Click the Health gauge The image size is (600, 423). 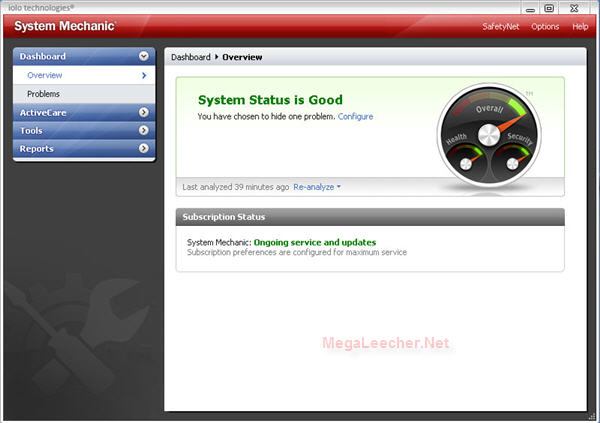pyautogui.click(x=466, y=164)
